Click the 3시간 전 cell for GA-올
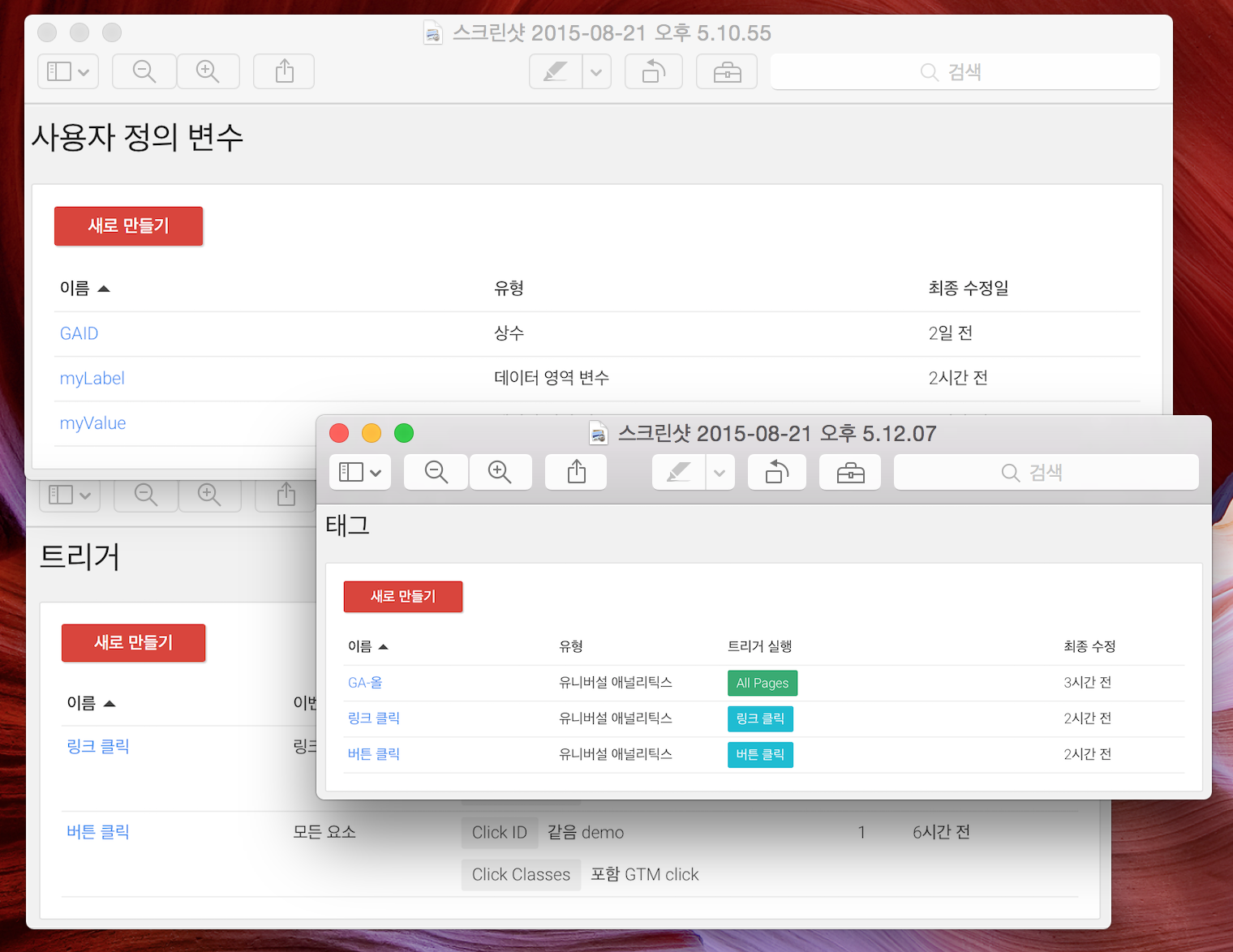This screenshot has height=952, width=1233. pyautogui.click(x=1087, y=683)
